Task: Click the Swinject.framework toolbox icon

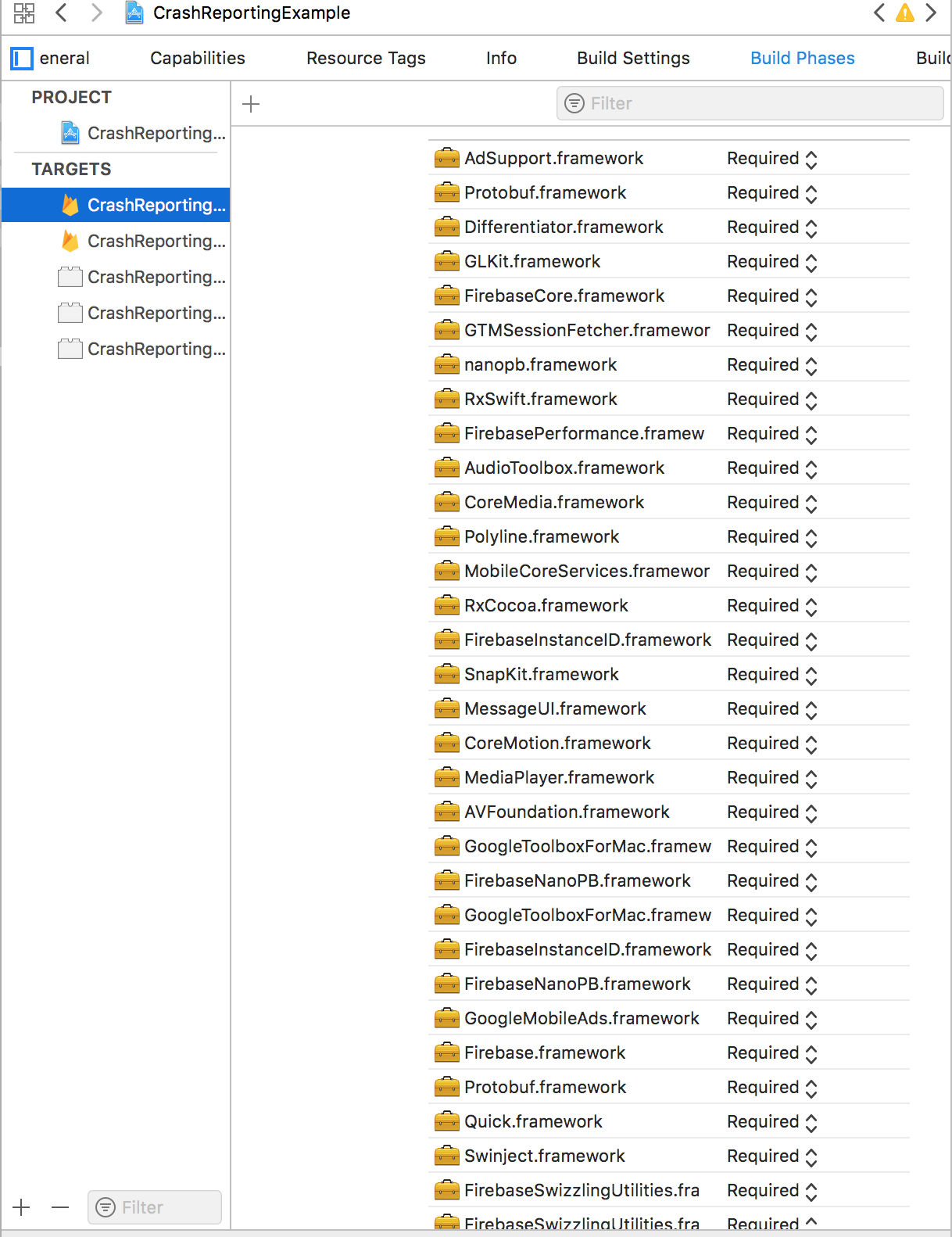Action: pos(447,1156)
